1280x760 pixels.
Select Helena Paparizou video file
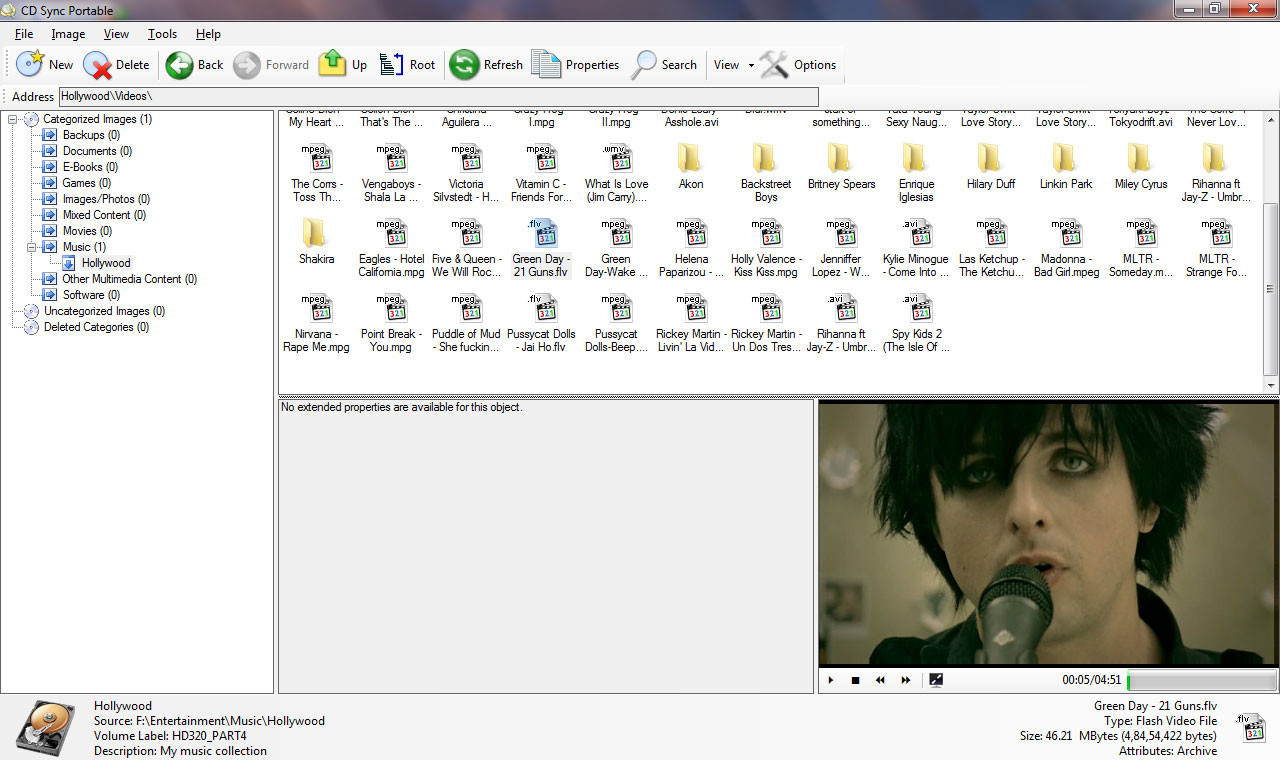[x=690, y=247]
